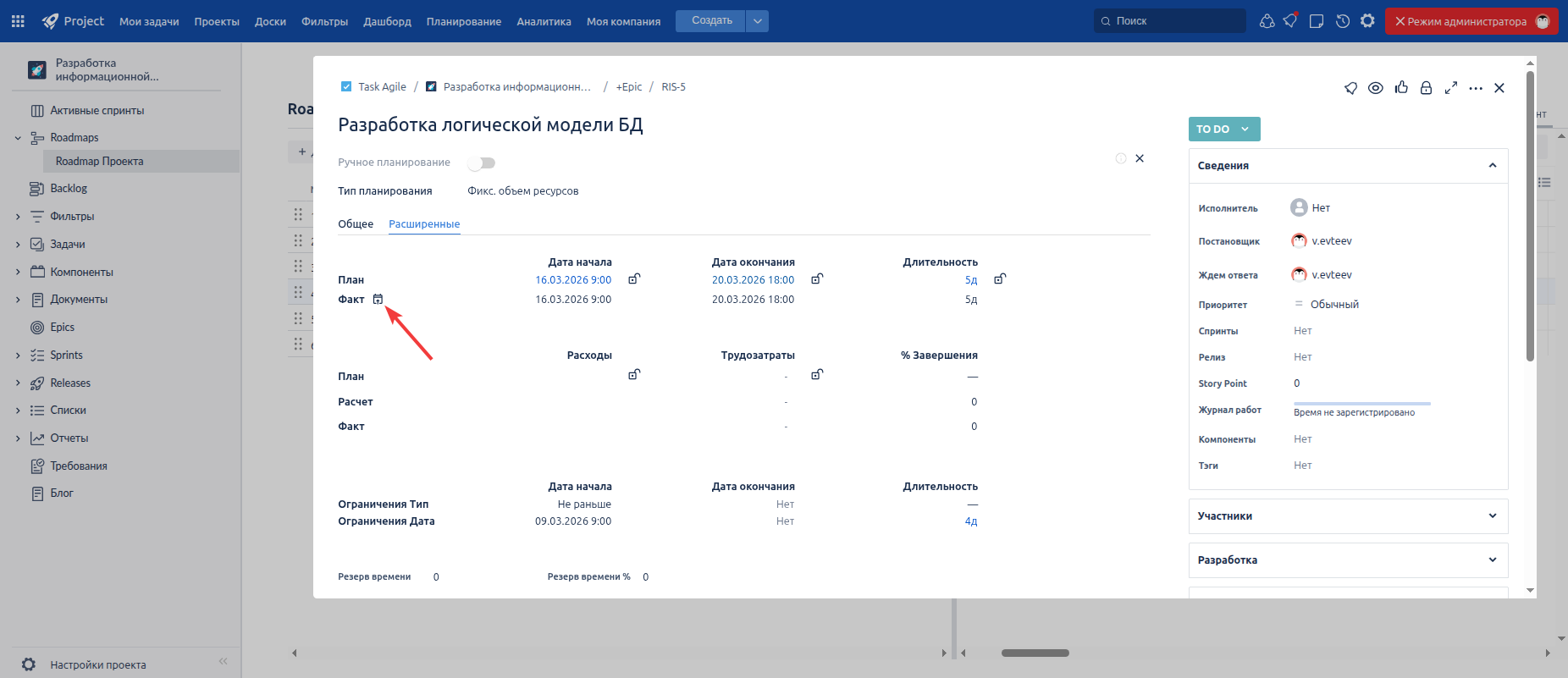Click the thumbs-up like icon in dialog header
Image resolution: width=1568 pixels, height=678 pixels.
click(1401, 87)
